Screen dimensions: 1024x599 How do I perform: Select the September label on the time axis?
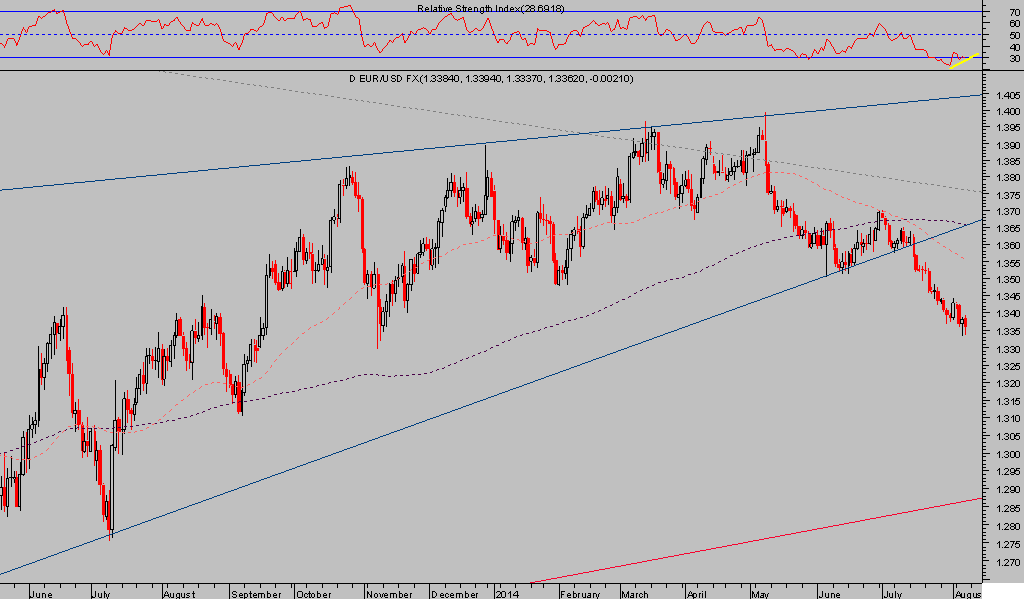[255, 592]
